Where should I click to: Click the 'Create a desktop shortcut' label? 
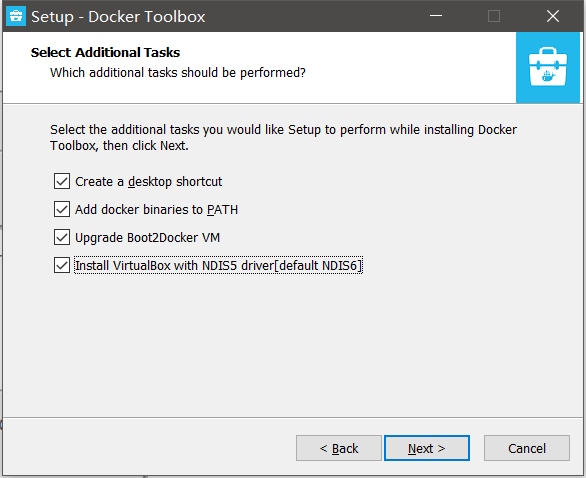149,182
